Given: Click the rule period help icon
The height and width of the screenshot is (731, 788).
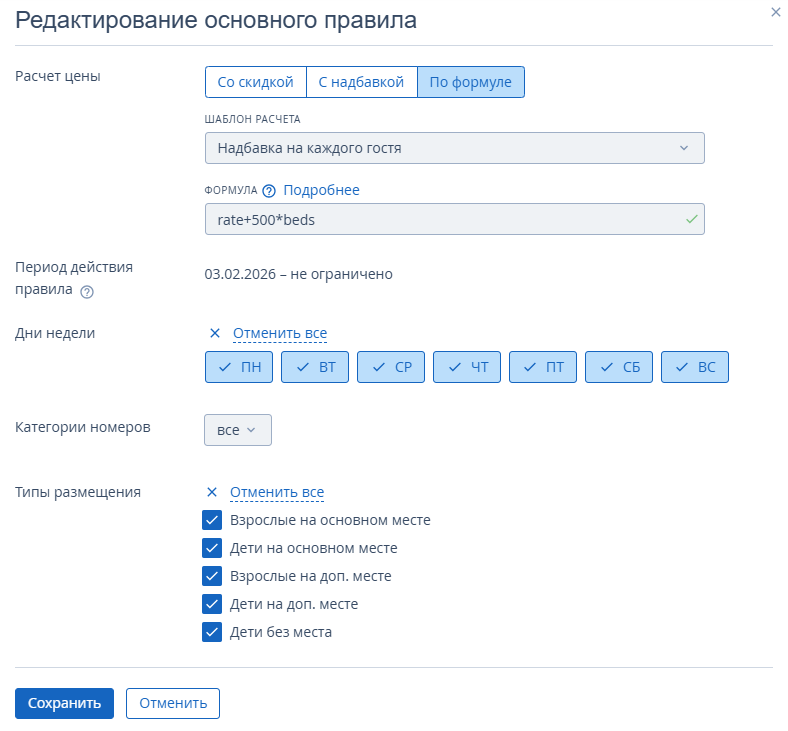Looking at the screenshot, I should (87, 292).
